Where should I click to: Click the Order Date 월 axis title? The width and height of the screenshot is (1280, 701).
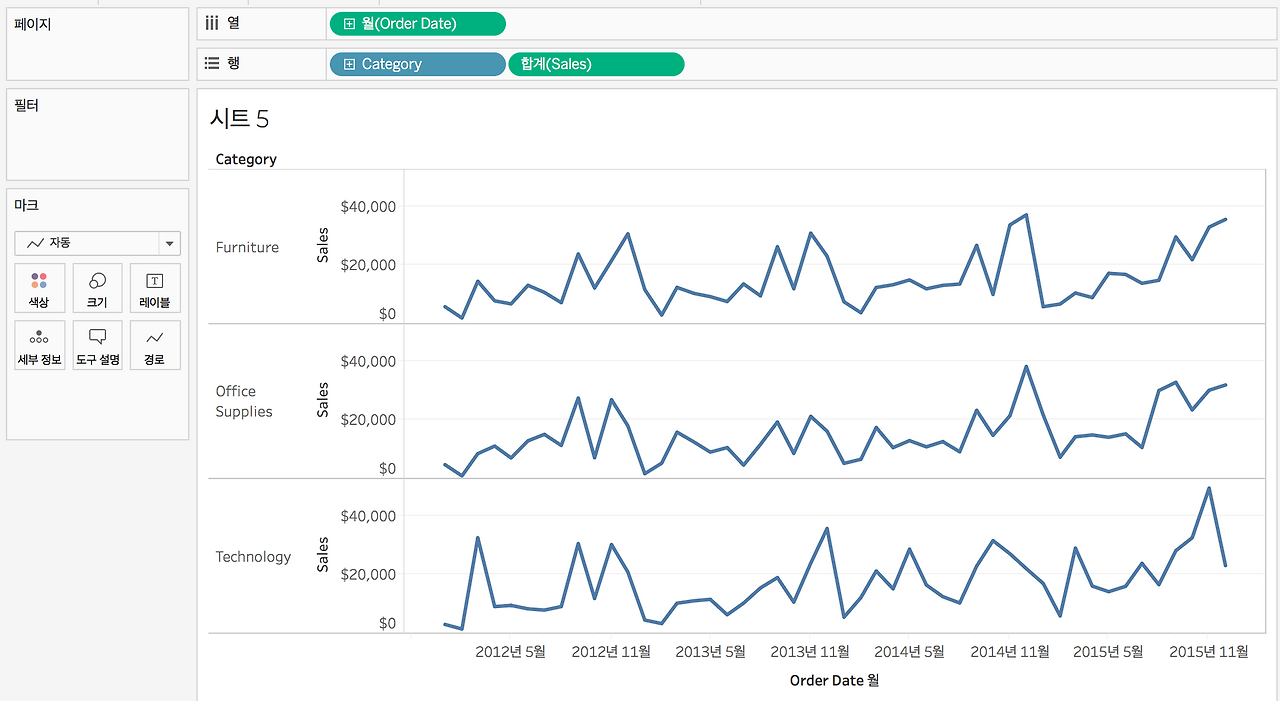tap(834, 680)
